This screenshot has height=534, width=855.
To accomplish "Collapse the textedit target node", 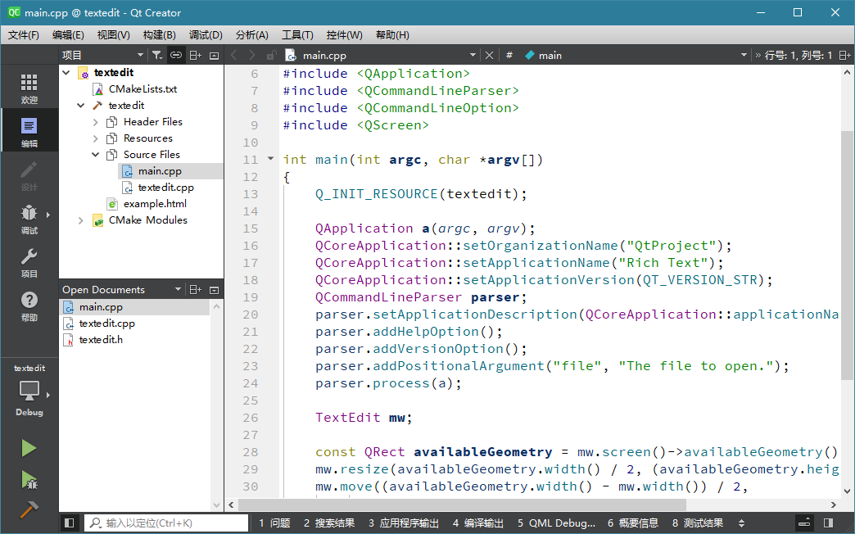I will (81, 105).
